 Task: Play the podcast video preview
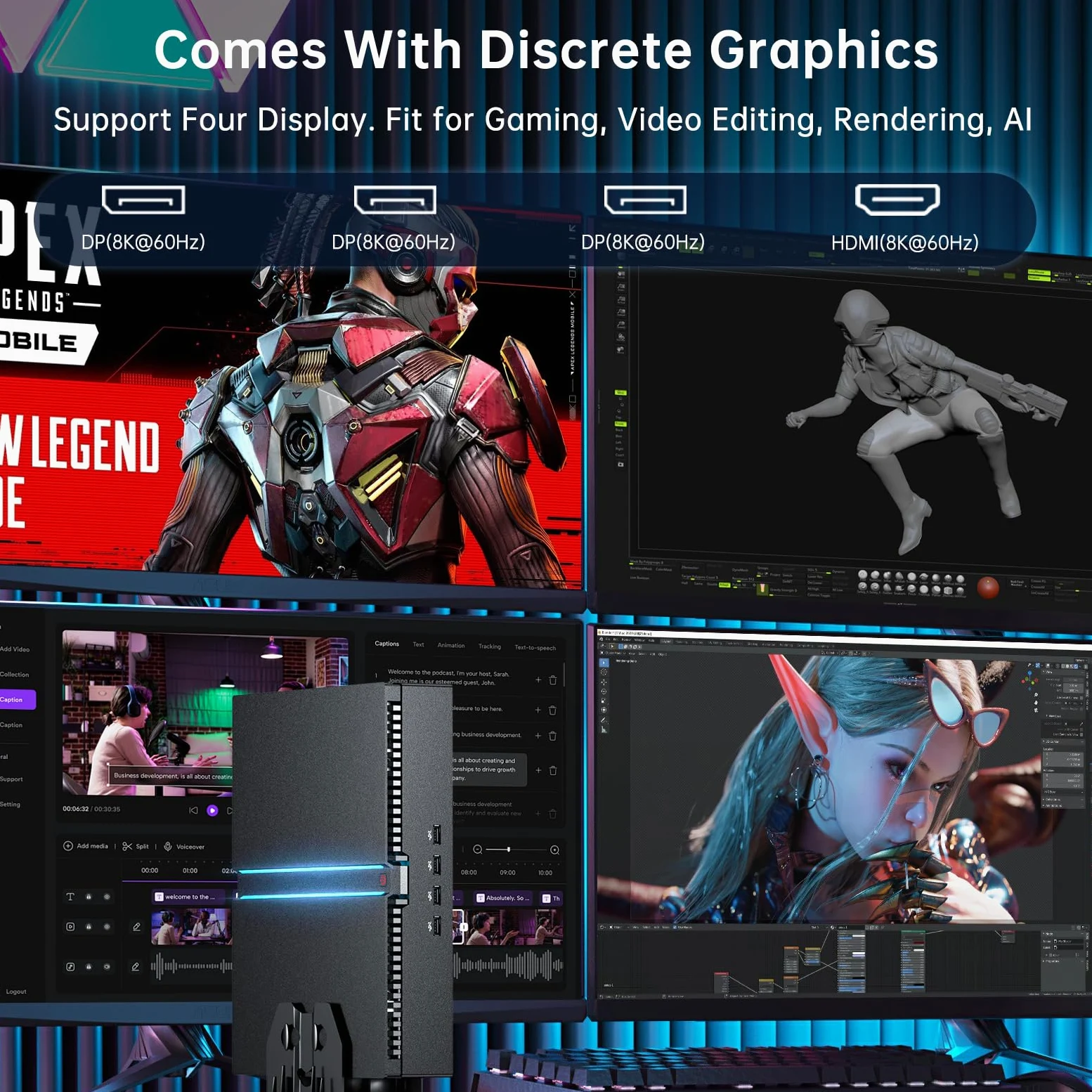click(212, 811)
